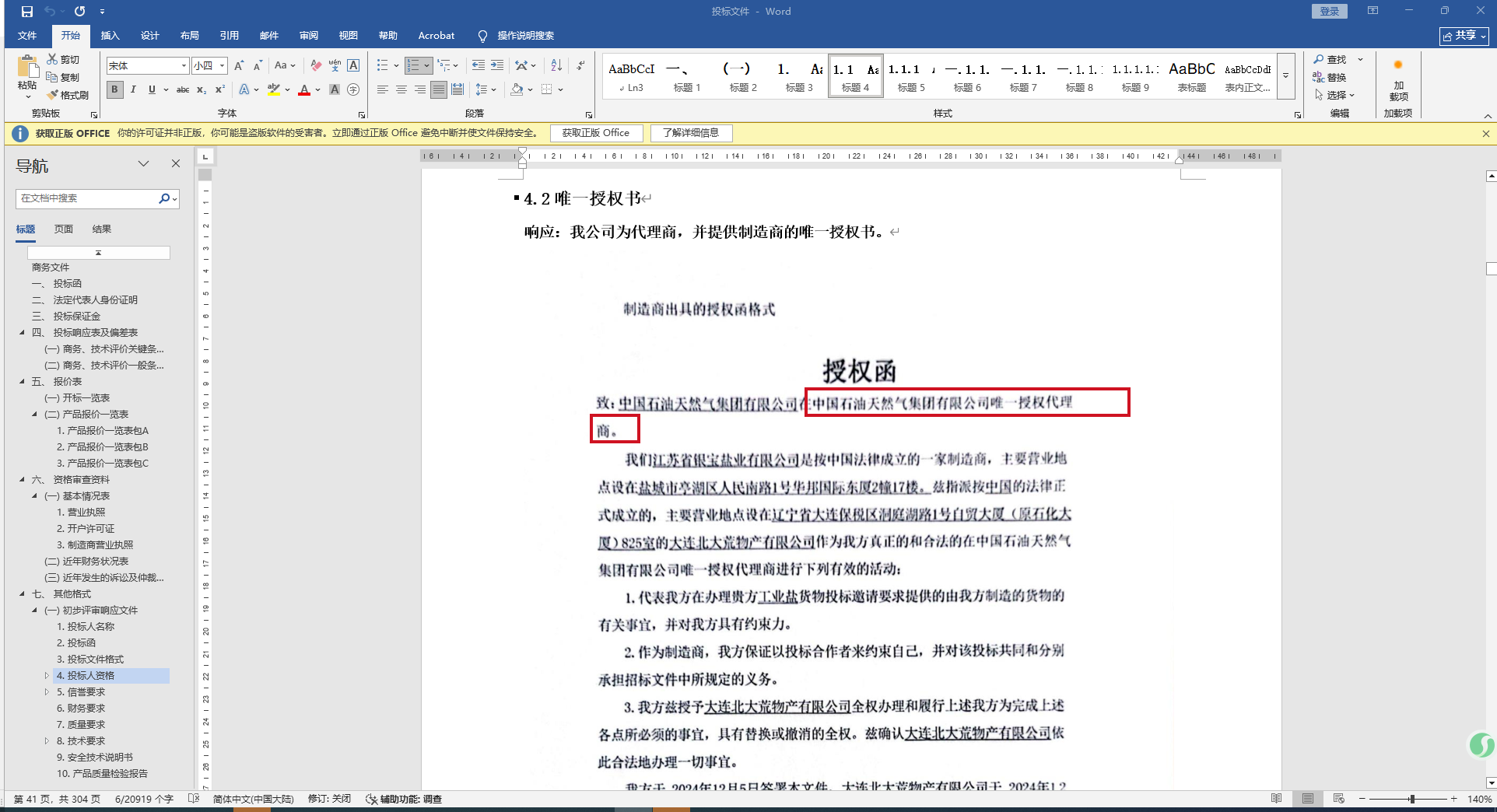Click the search magnifier in navigation pane
The image size is (1497, 812).
pos(164,198)
